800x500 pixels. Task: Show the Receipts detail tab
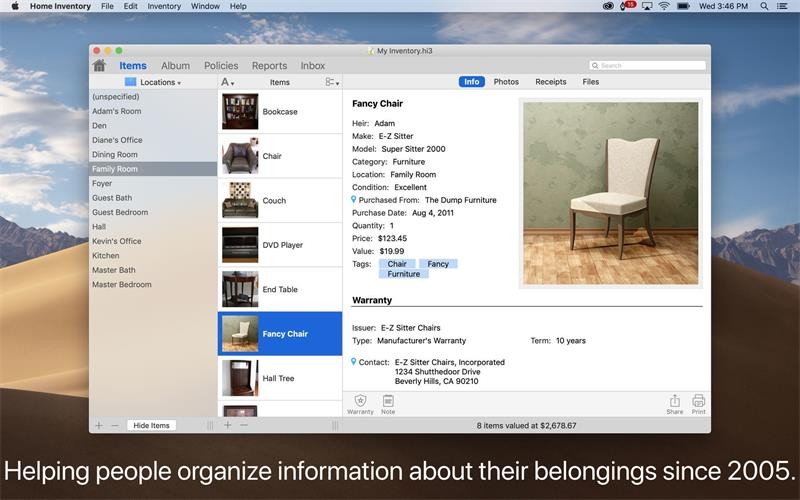(551, 82)
